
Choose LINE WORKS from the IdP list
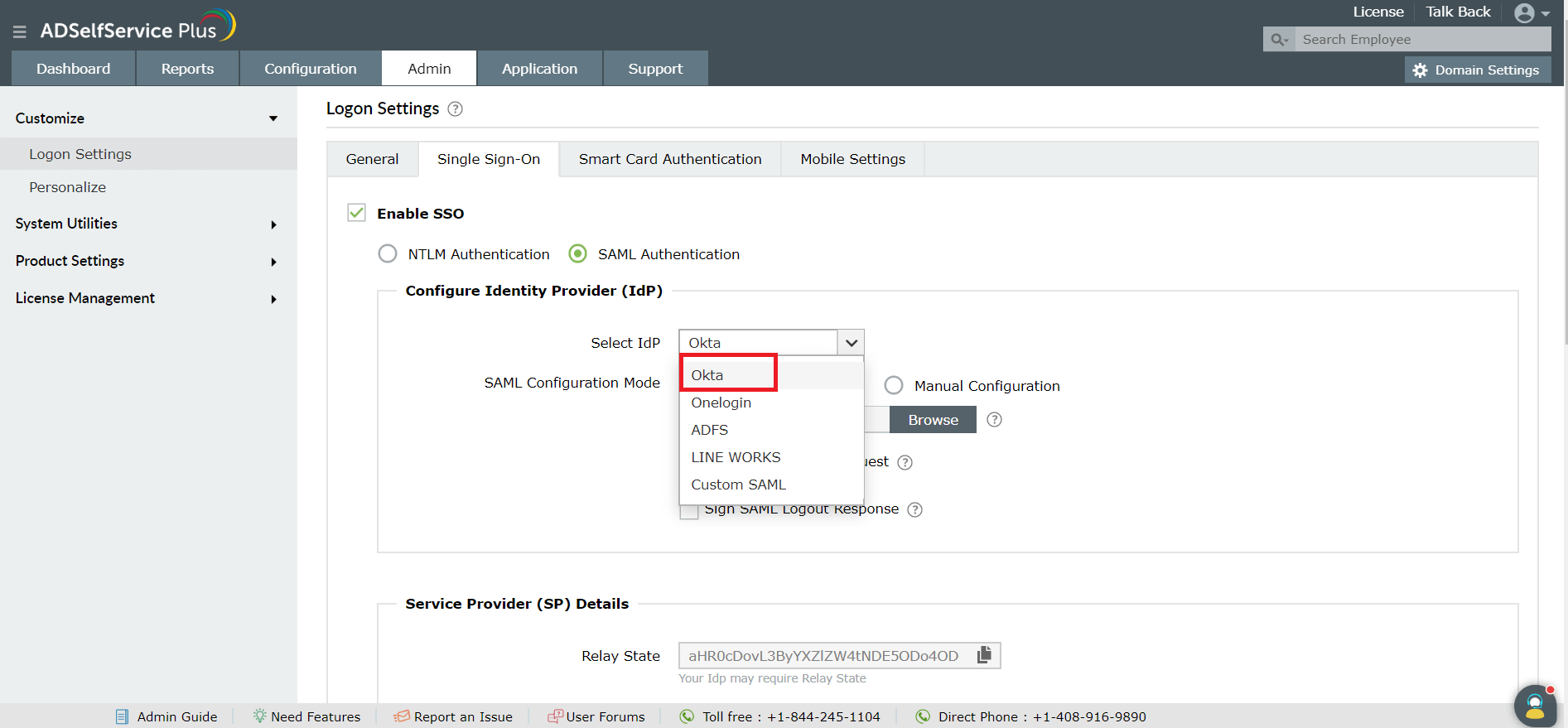(x=771, y=457)
